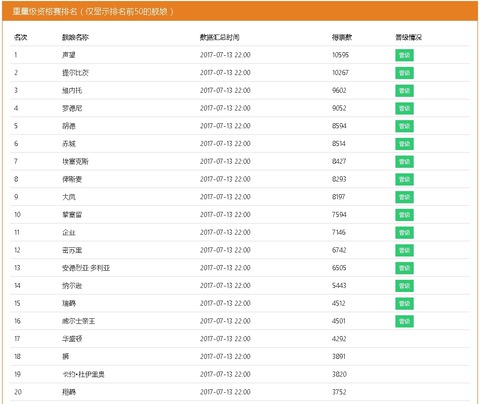Click the vote count 4292

tap(339, 339)
